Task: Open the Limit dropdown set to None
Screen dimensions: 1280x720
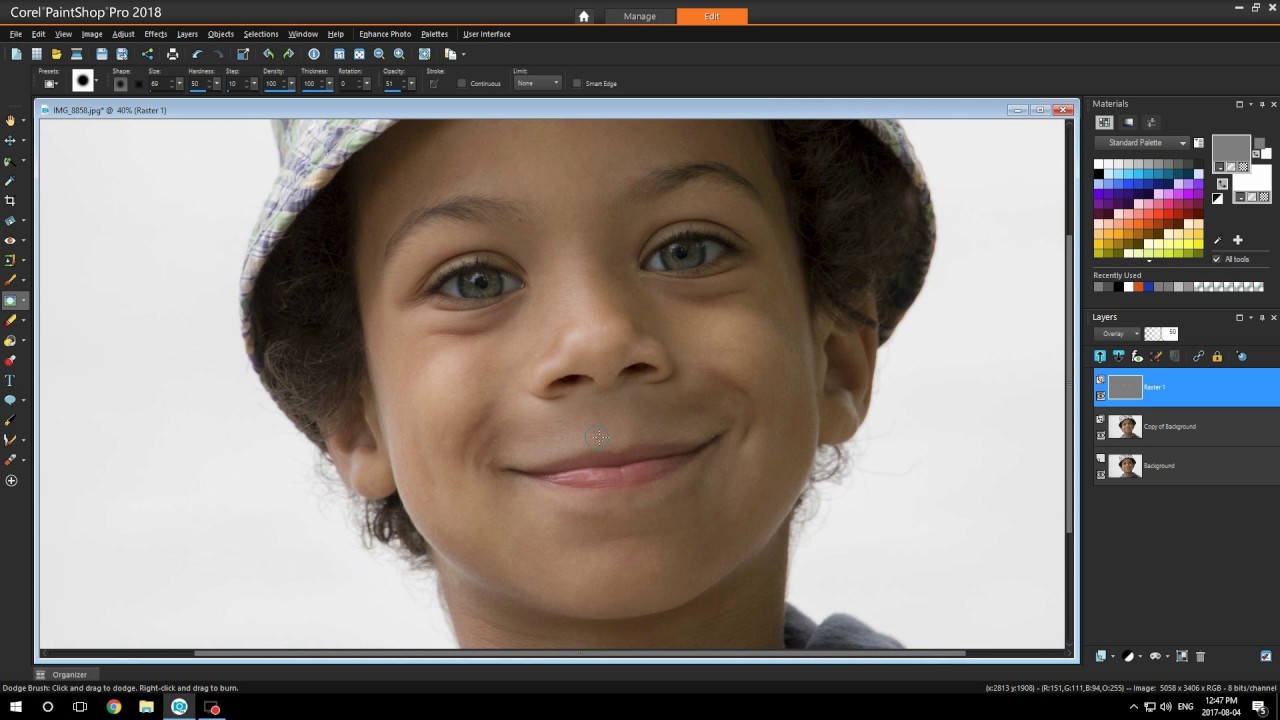Action: coord(537,83)
